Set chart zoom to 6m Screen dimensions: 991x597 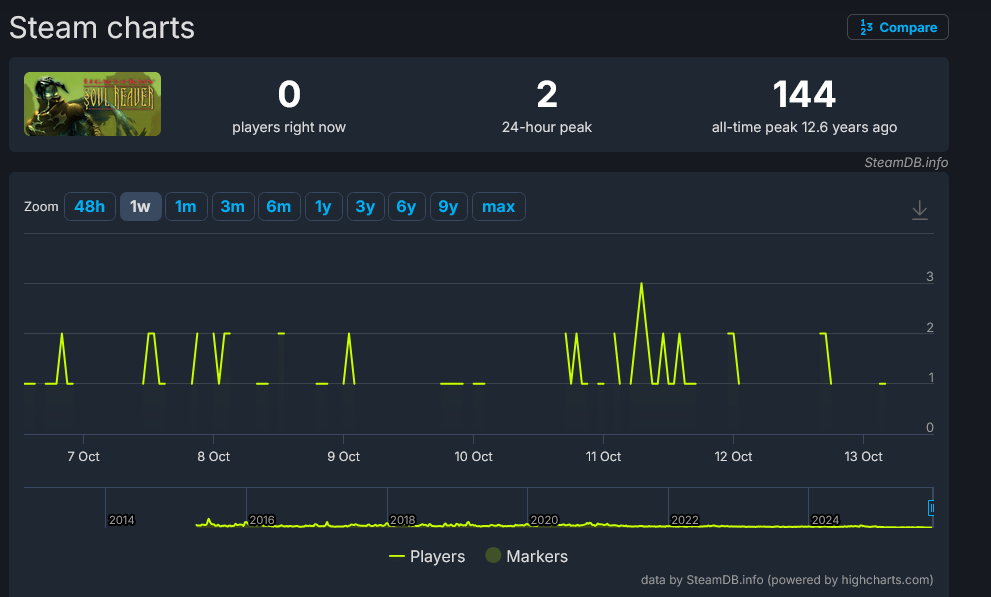(x=279, y=207)
